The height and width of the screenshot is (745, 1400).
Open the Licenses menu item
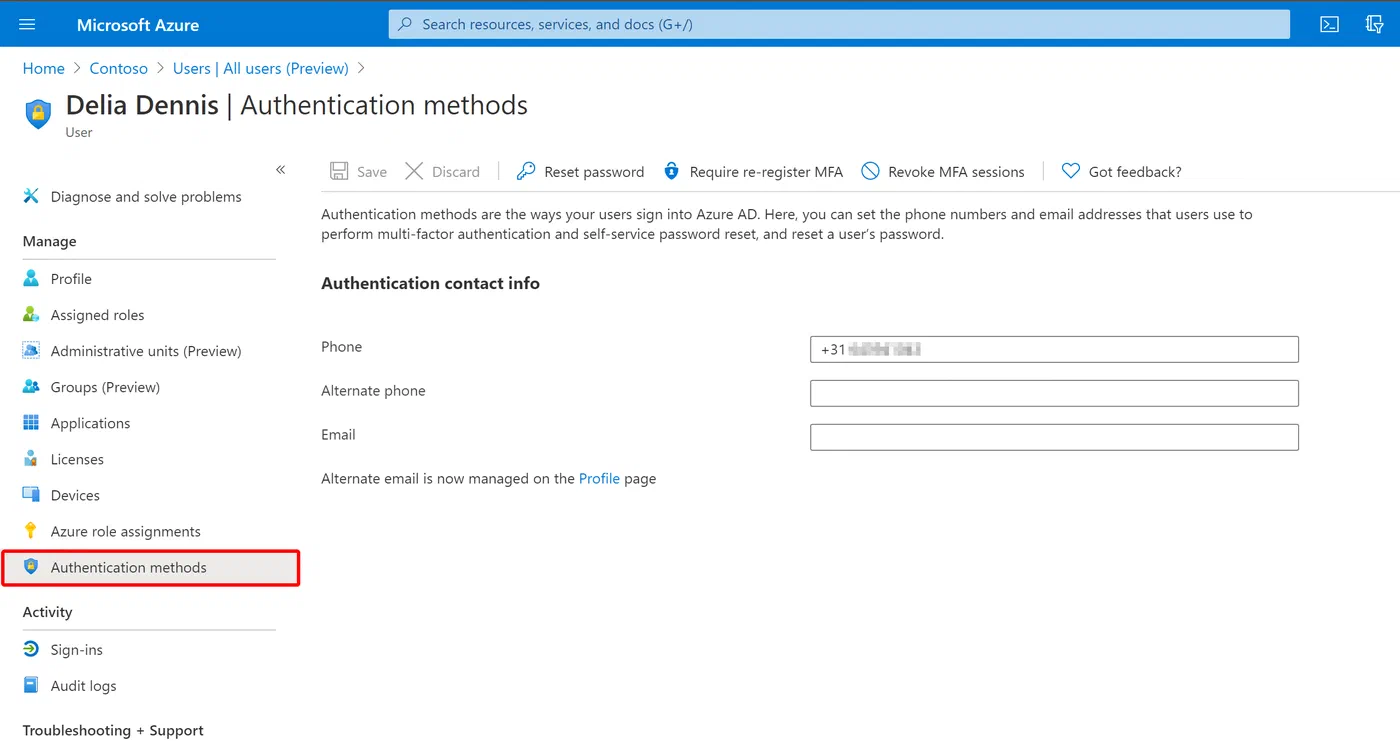click(77, 459)
